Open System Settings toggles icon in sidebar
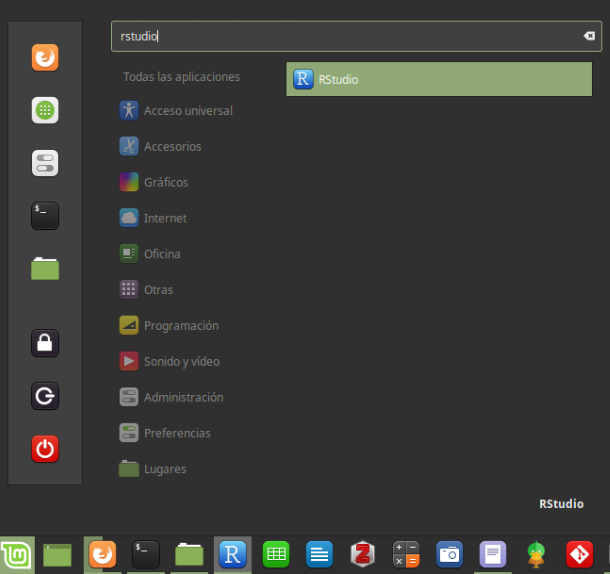 pyautogui.click(x=45, y=163)
